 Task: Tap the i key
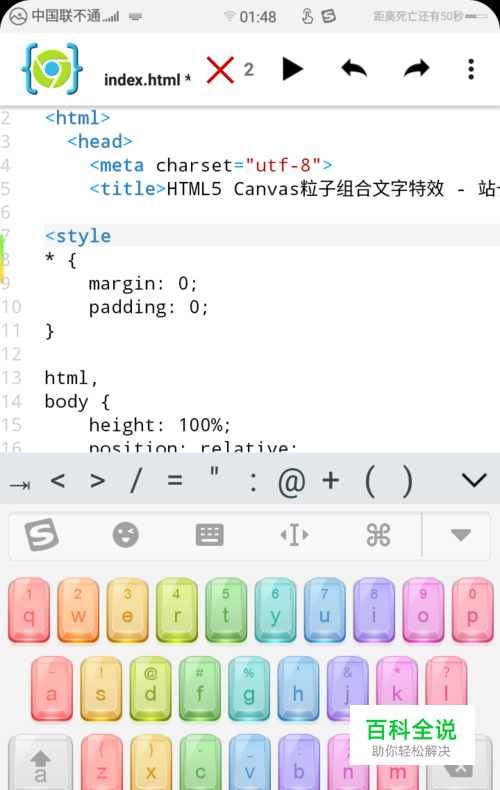tap(374, 610)
